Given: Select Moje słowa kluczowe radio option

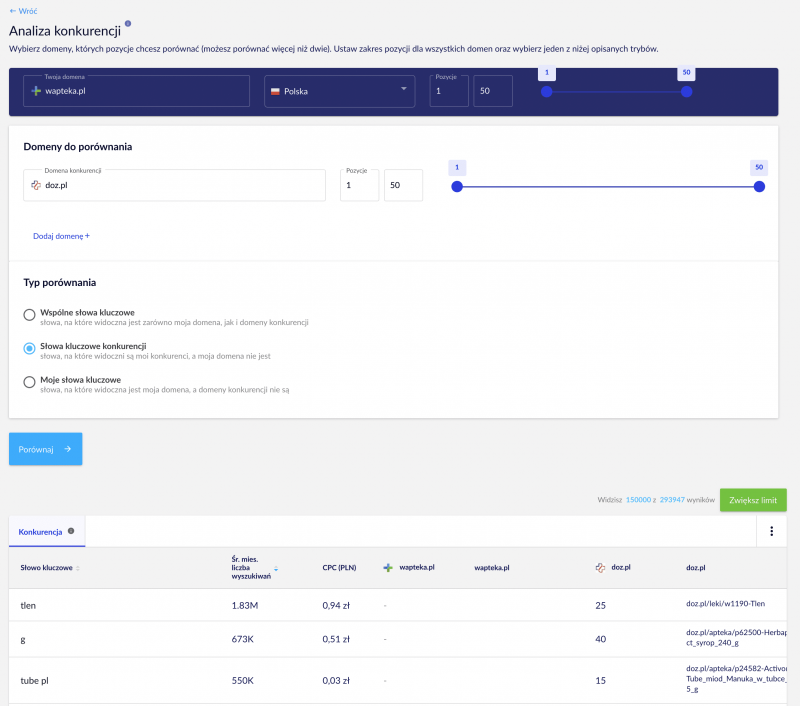Looking at the screenshot, I should tap(30, 382).
